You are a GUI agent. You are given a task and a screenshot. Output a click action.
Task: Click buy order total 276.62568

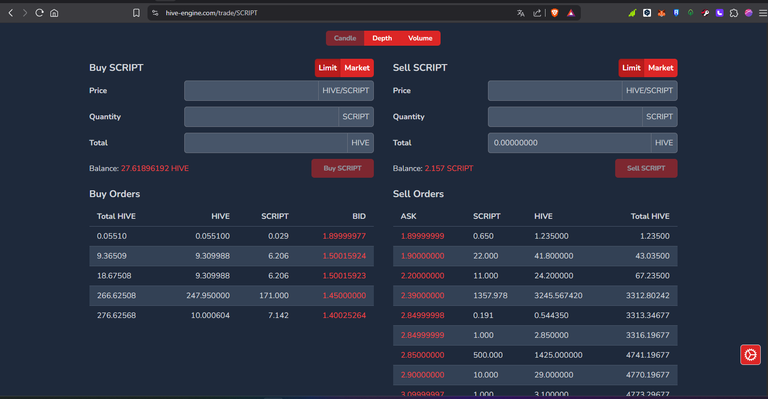coord(116,315)
